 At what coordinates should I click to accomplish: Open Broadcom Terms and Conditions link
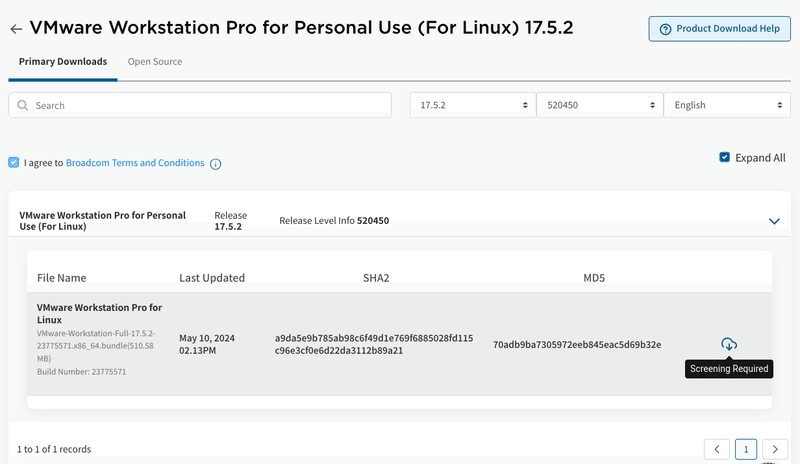[x=135, y=163]
